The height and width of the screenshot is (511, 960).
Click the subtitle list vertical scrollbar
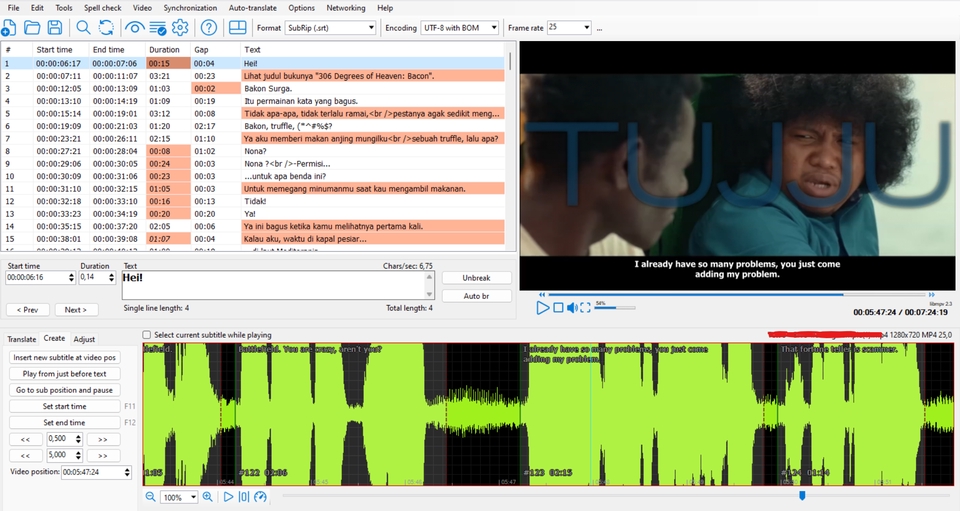pyautogui.click(x=510, y=145)
